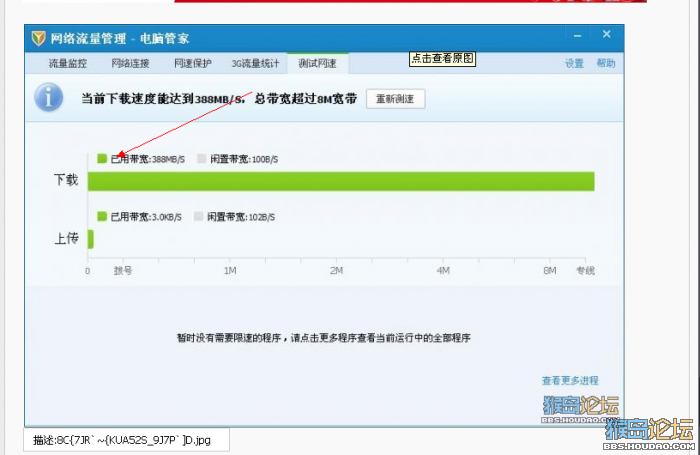Image resolution: width=700 pixels, height=455 pixels.
Task: Click the gray swatch beside 闲置带宽:102B/S
Action: [x=199, y=217]
